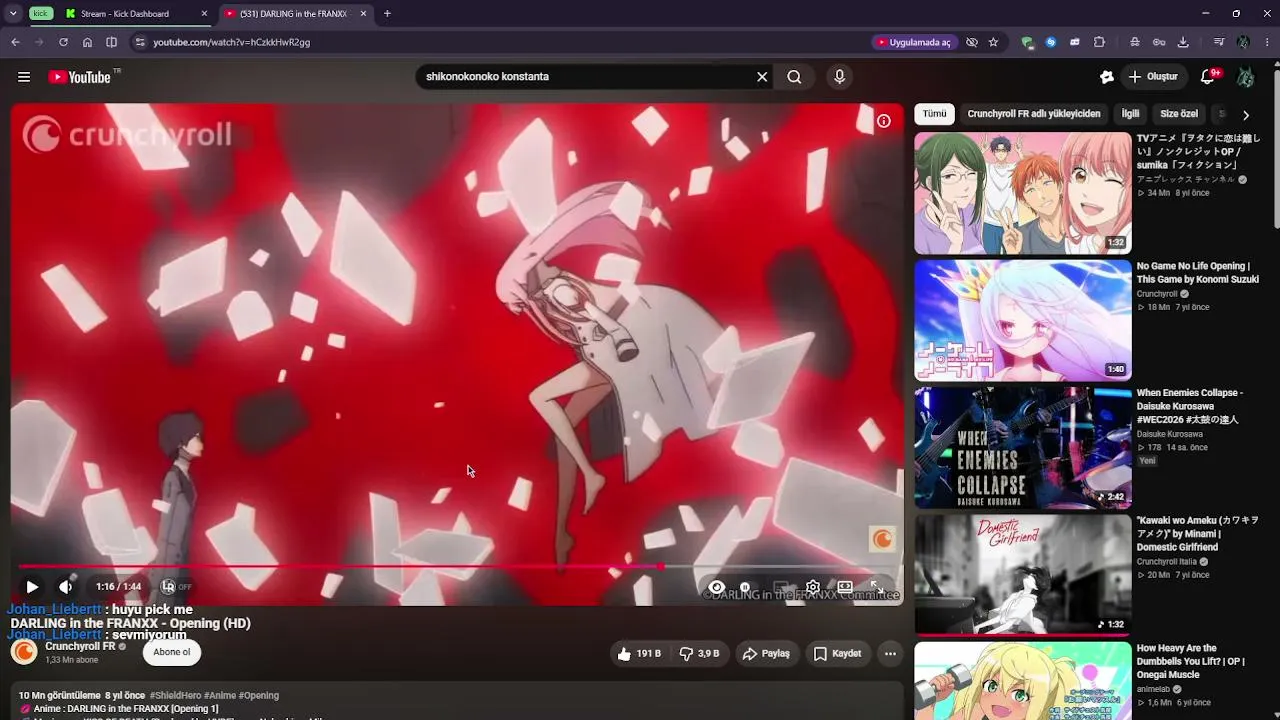
Task: Go back to previous page
Action: (15, 42)
